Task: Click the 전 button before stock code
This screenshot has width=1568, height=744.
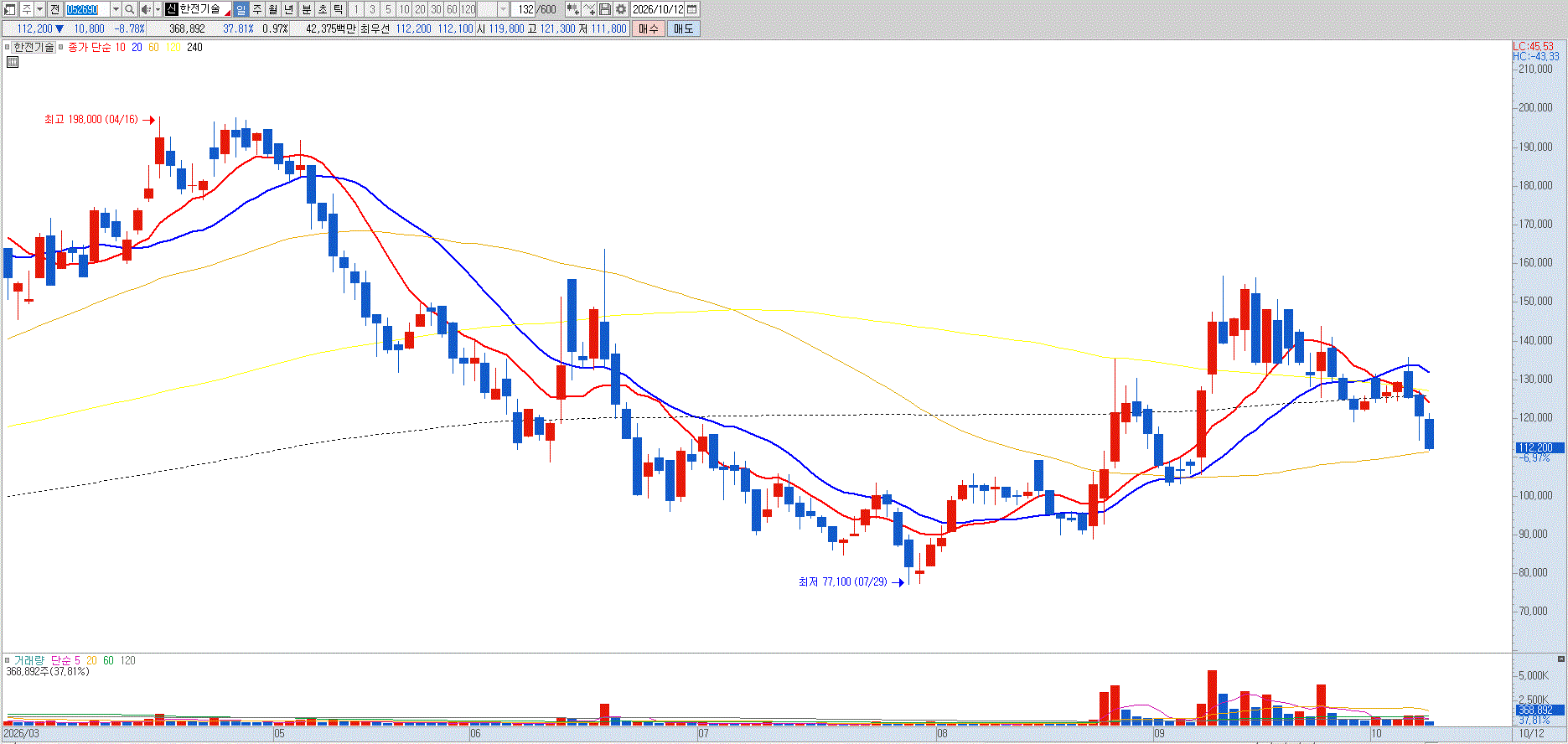Action: coord(54,9)
